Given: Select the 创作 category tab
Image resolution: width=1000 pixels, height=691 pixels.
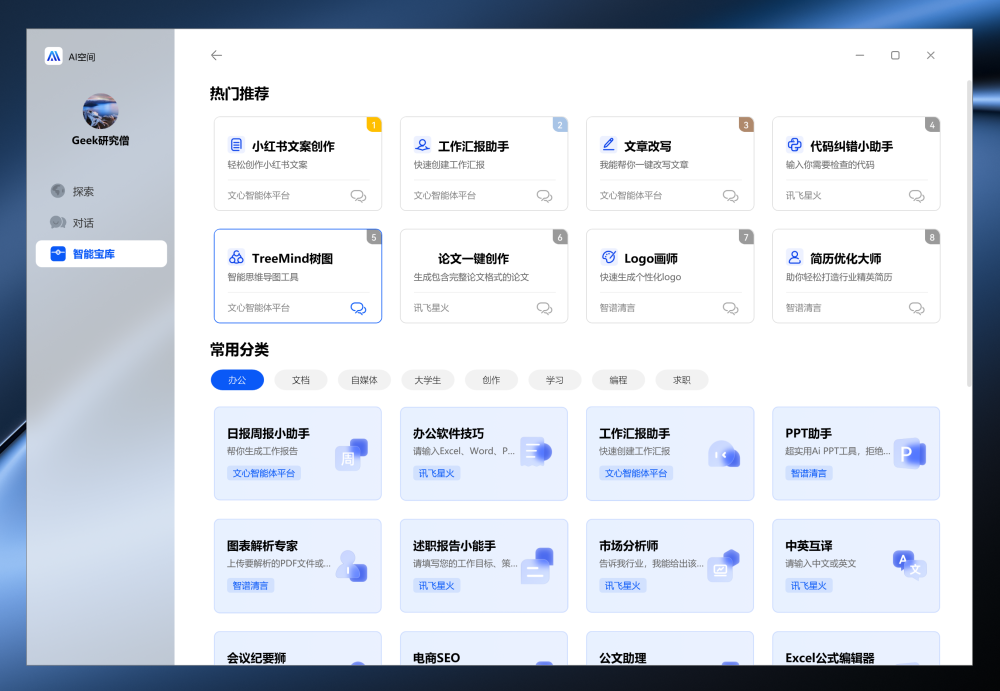Looking at the screenshot, I should [491, 380].
